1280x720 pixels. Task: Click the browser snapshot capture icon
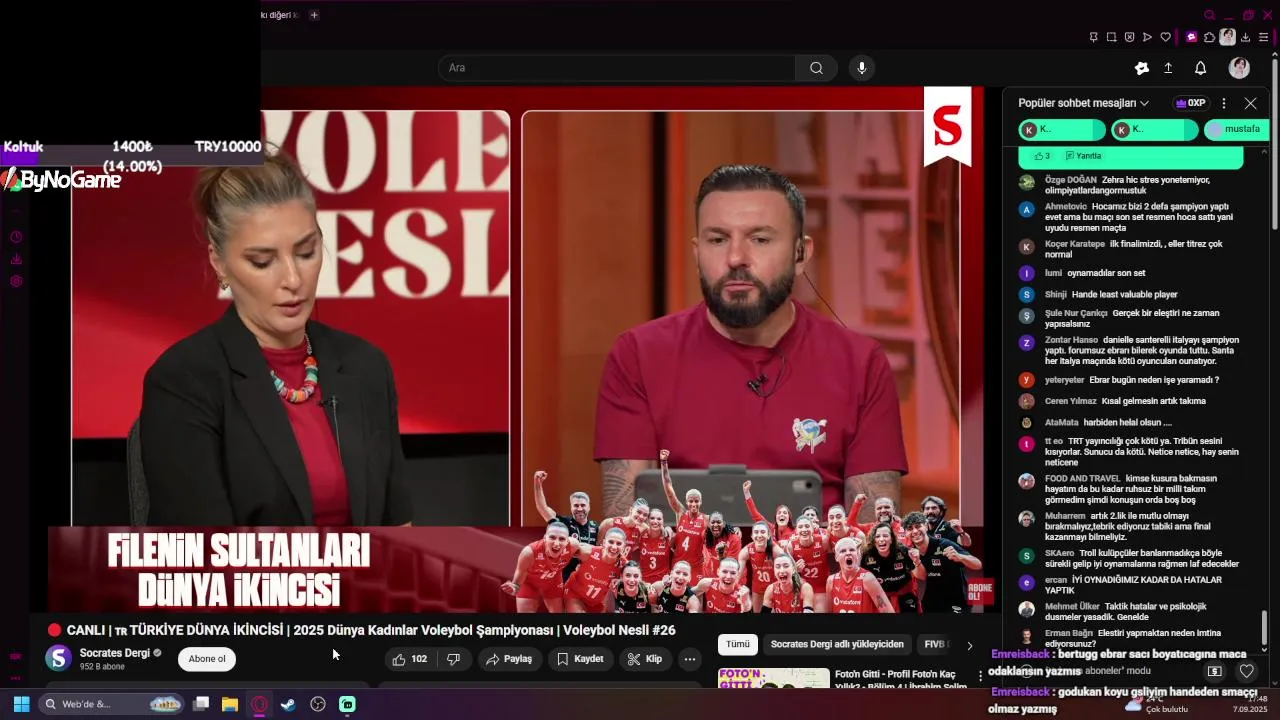[x=1111, y=37]
